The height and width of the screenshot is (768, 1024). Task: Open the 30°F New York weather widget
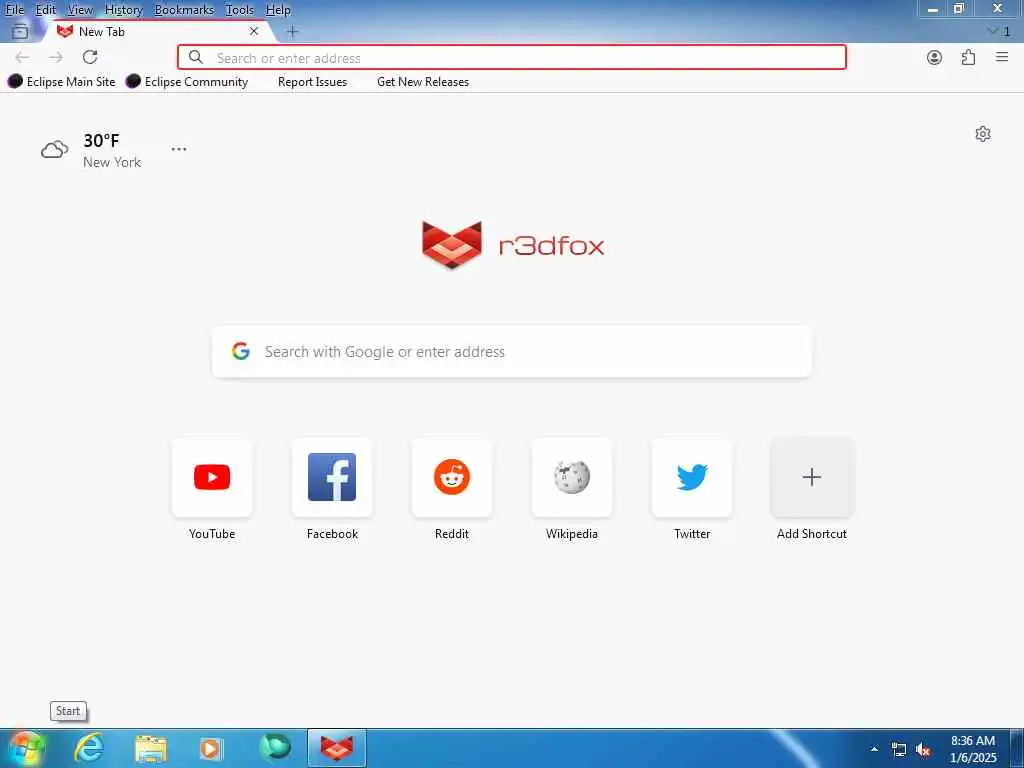tap(91, 150)
